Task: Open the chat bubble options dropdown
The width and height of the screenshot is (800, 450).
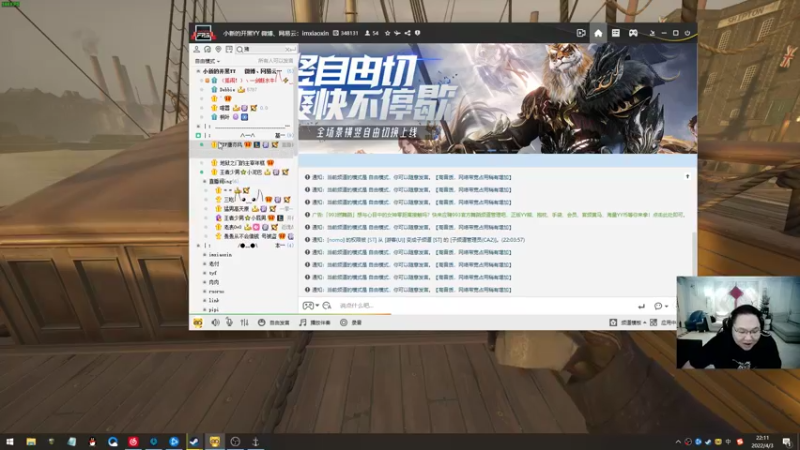Action: 661,306
